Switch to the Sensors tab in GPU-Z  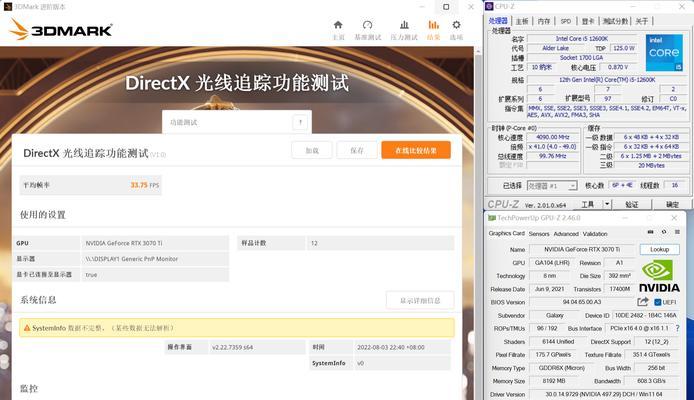tap(539, 234)
